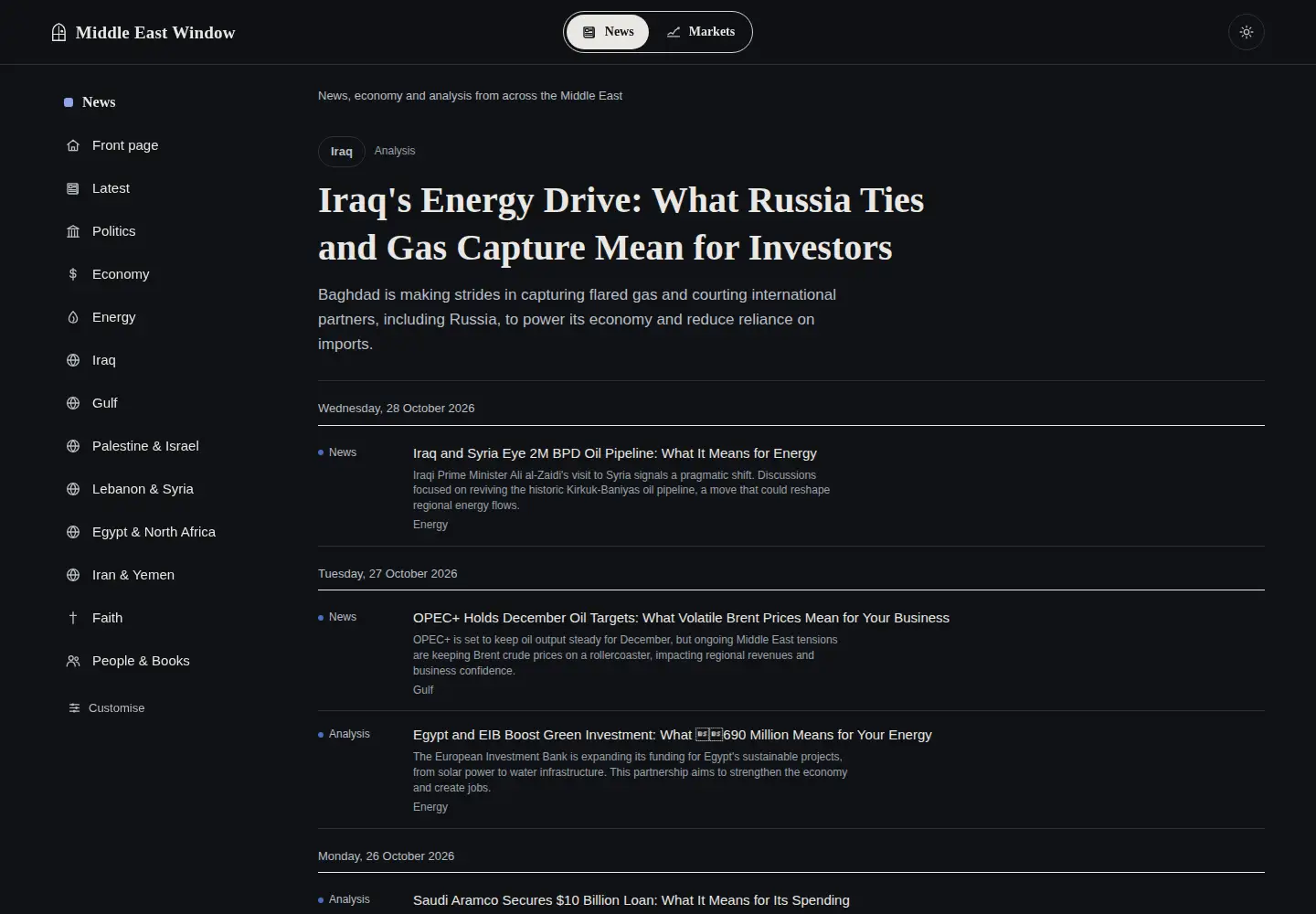This screenshot has width=1316, height=914.
Task: Open Saudi Aramco $10 Billion Loan article
Action: point(631,900)
